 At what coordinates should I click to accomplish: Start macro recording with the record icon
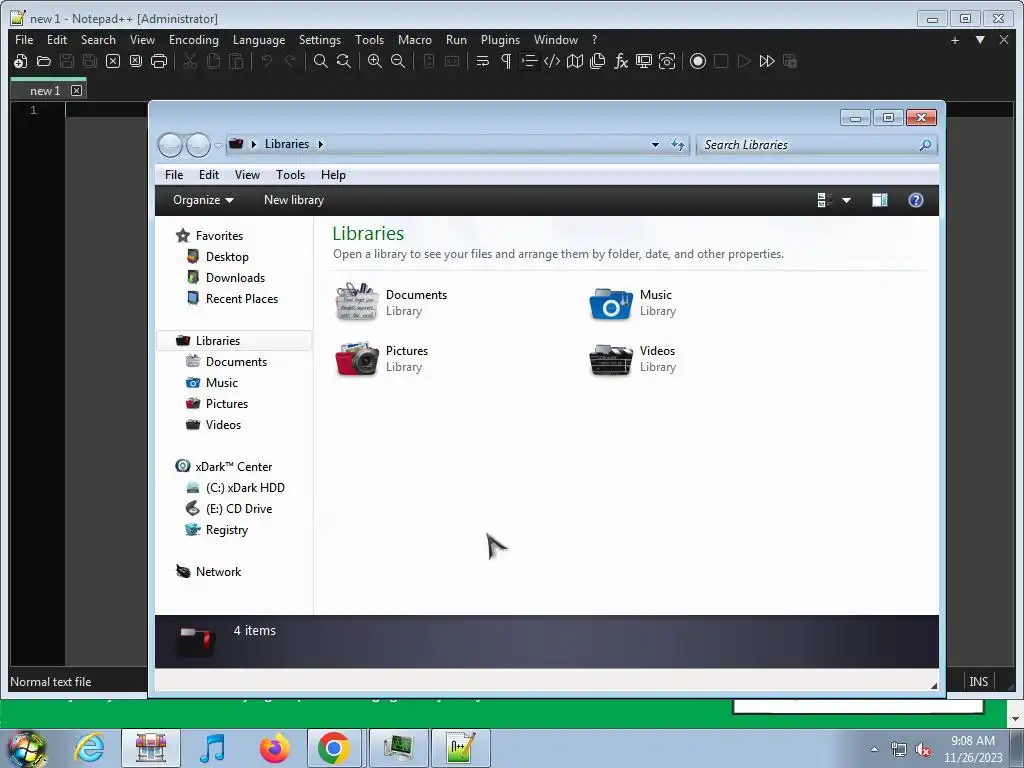coord(698,61)
